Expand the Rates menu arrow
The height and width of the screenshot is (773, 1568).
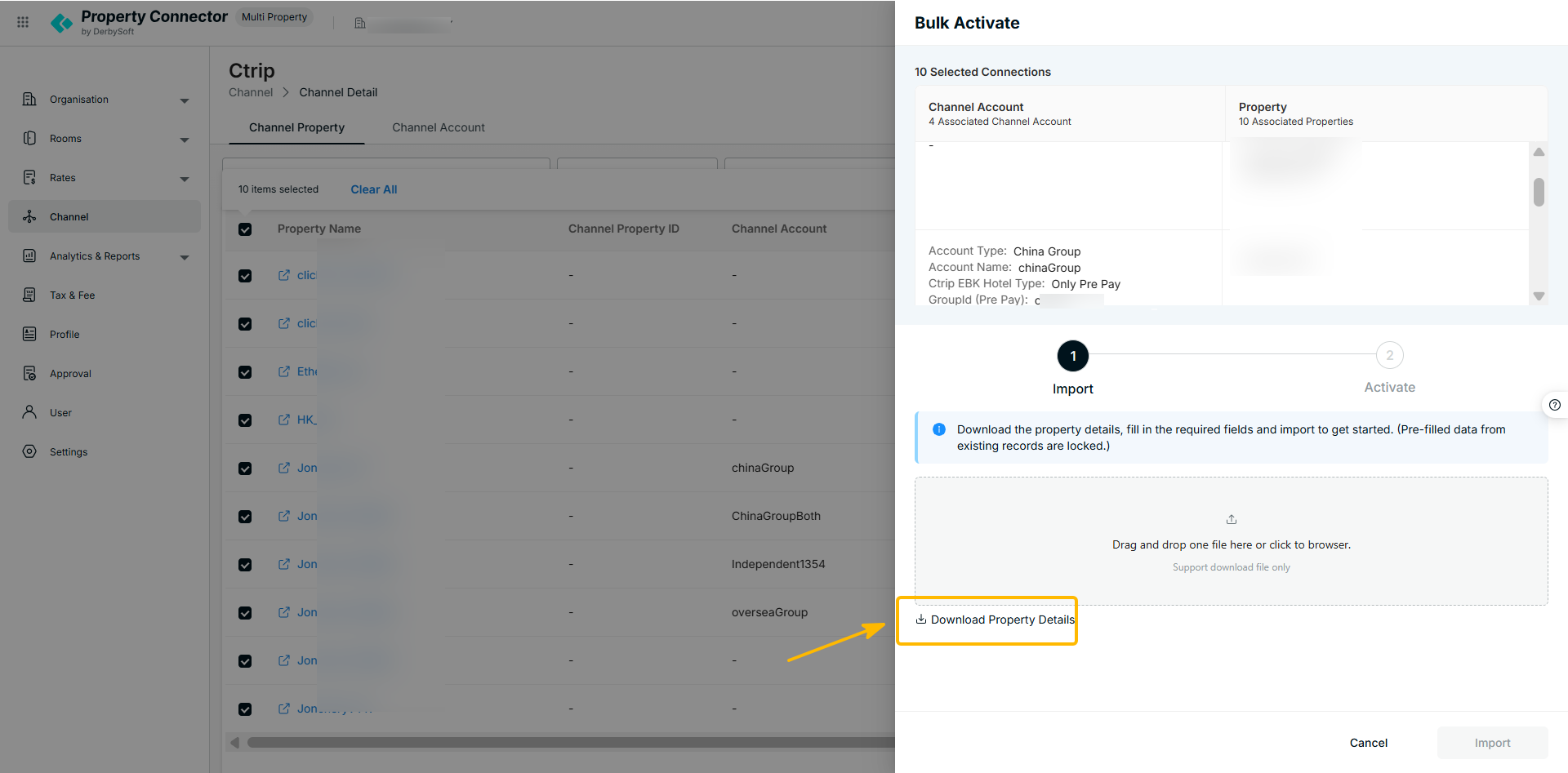point(185,179)
